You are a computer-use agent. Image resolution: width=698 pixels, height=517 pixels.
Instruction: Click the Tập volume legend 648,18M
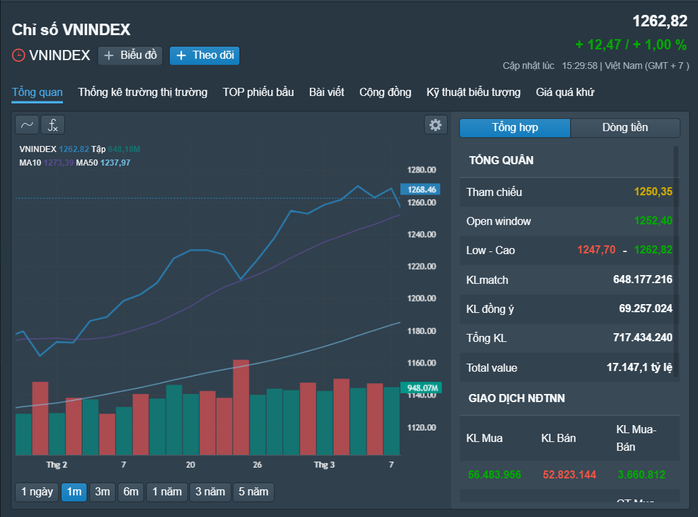(x=124, y=149)
